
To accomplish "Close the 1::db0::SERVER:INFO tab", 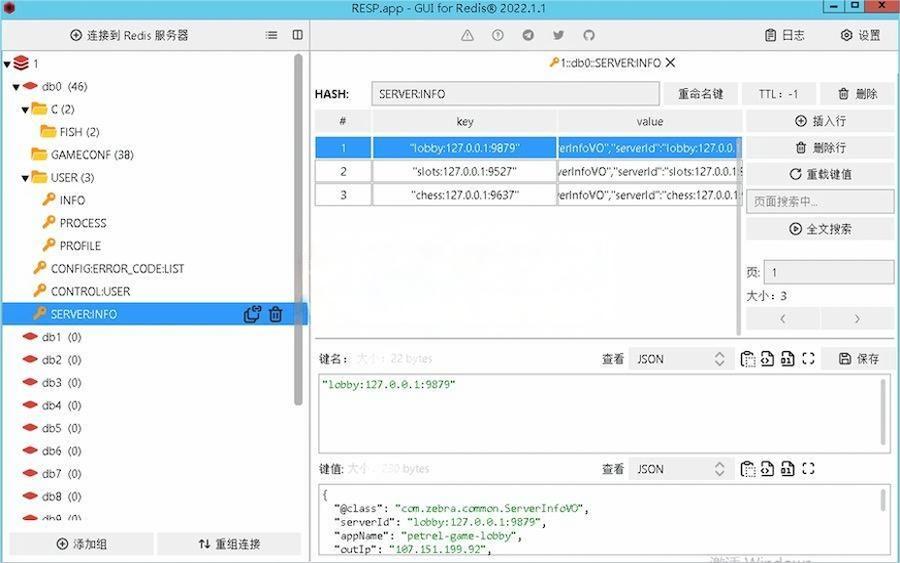I will (670, 63).
